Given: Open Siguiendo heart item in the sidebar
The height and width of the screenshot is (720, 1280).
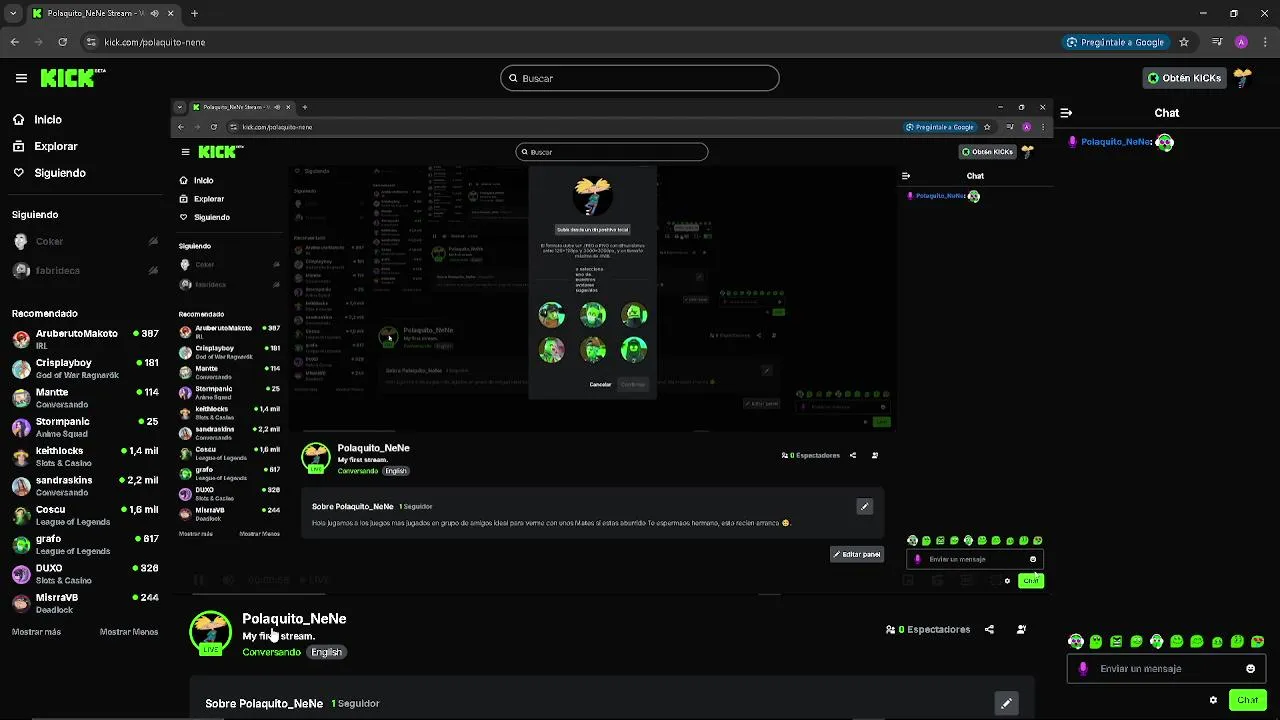Looking at the screenshot, I should point(49,173).
